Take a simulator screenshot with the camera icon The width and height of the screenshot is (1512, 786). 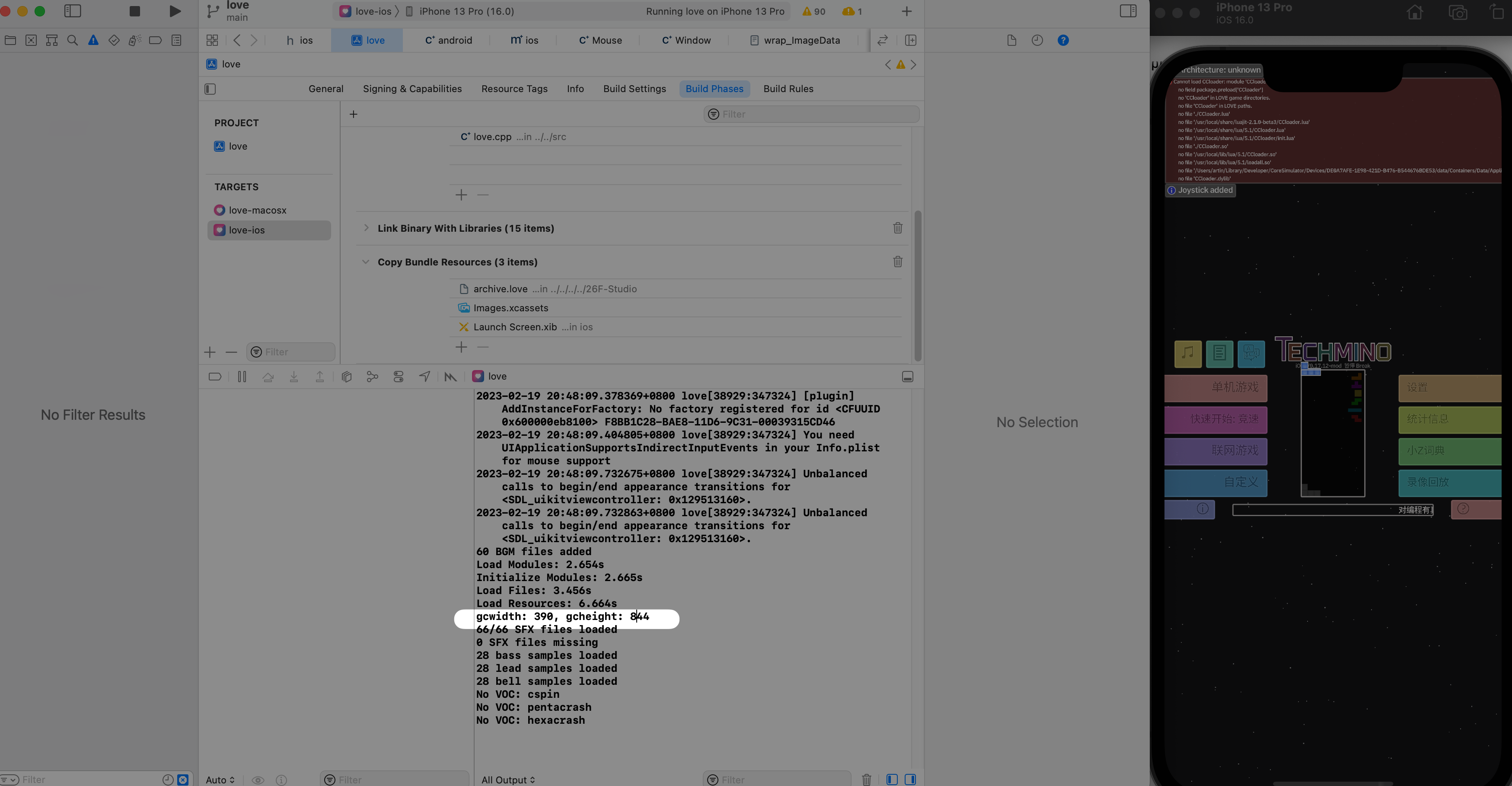pyautogui.click(x=1458, y=13)
